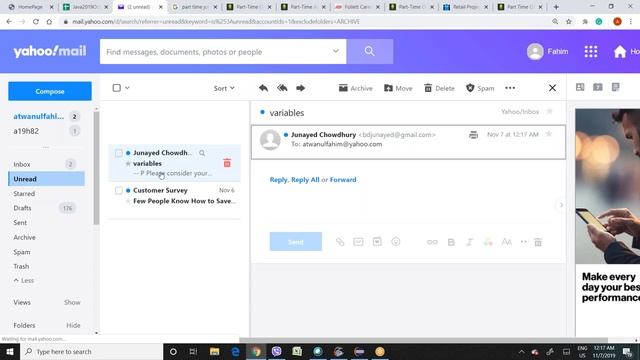Viewport: 640px width, 360px height.
Task: Open the More options ellipsis menu
Action: tap(510, 88)
